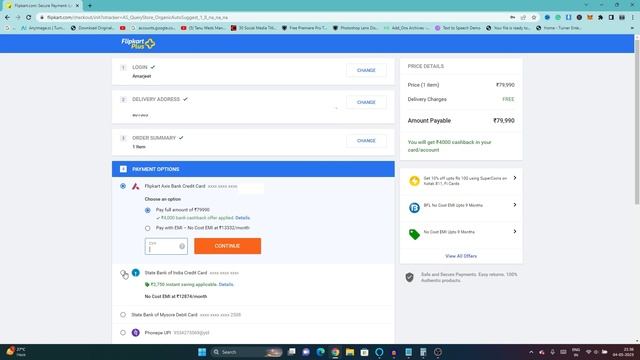The width and height of the screenshot is (640, 360).
Task: Click the address bar URL
Action: tap(137, 18)
